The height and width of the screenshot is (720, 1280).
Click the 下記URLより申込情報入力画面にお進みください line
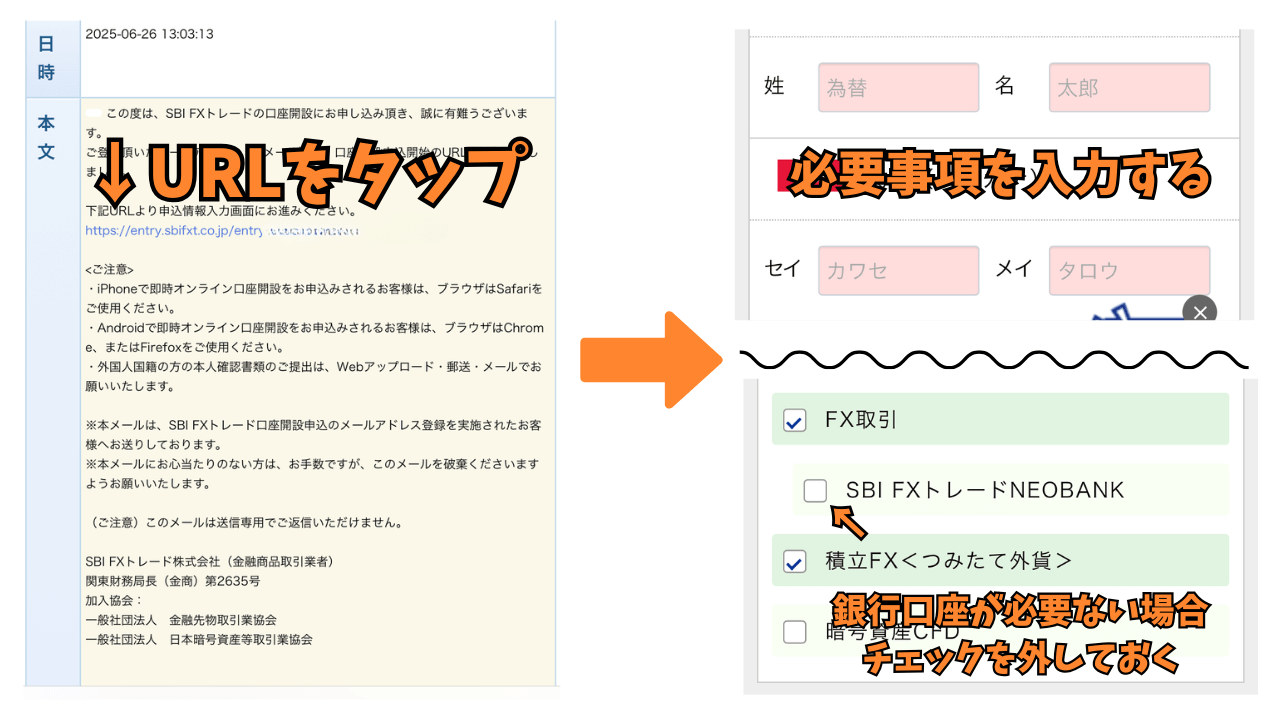222,211
